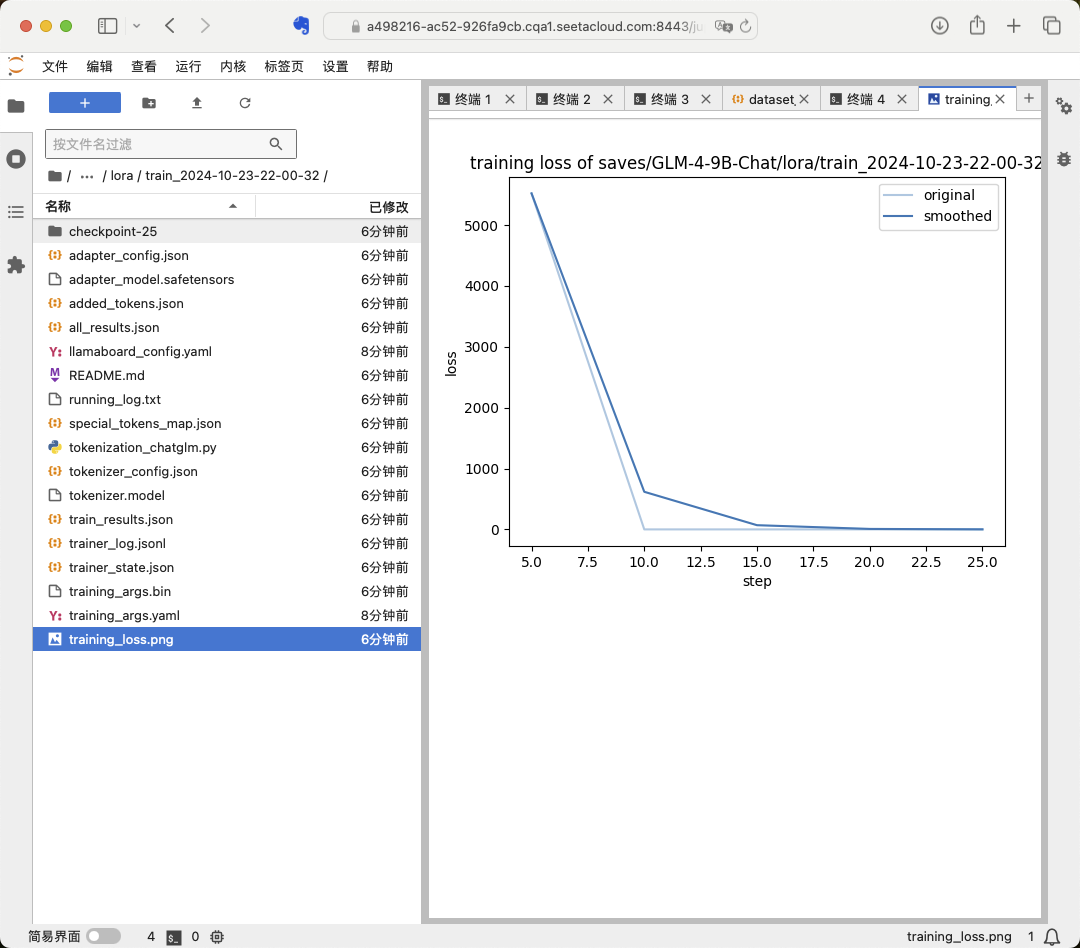Image resolution: width=1080 pixels, height=948 pixels.
Task: Select trainer_log.jsonl file
Action: (x=117, y=543)
